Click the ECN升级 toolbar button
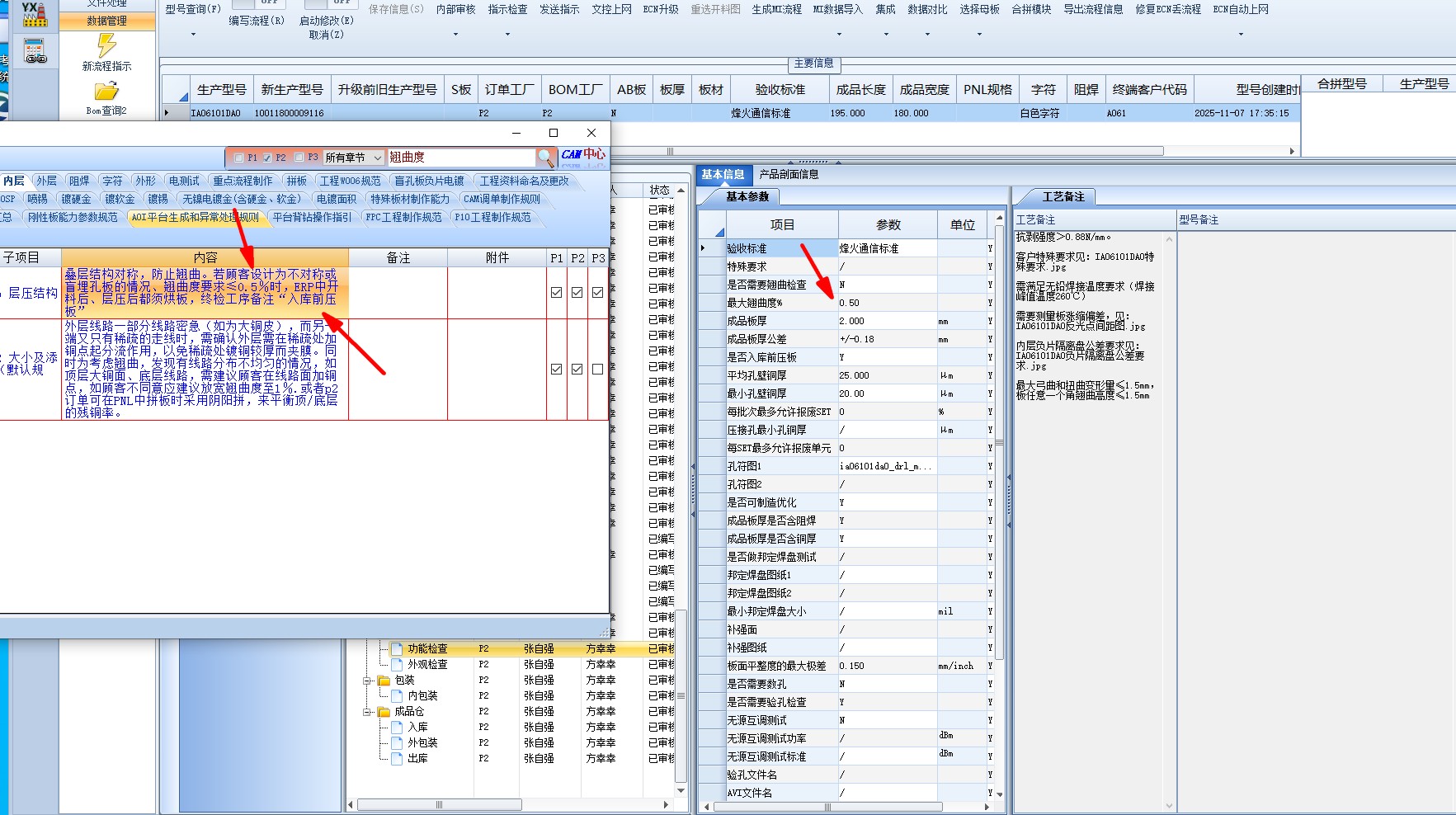Image resolution: width=1456 pixels, height=815 pixels. point(661,9)
